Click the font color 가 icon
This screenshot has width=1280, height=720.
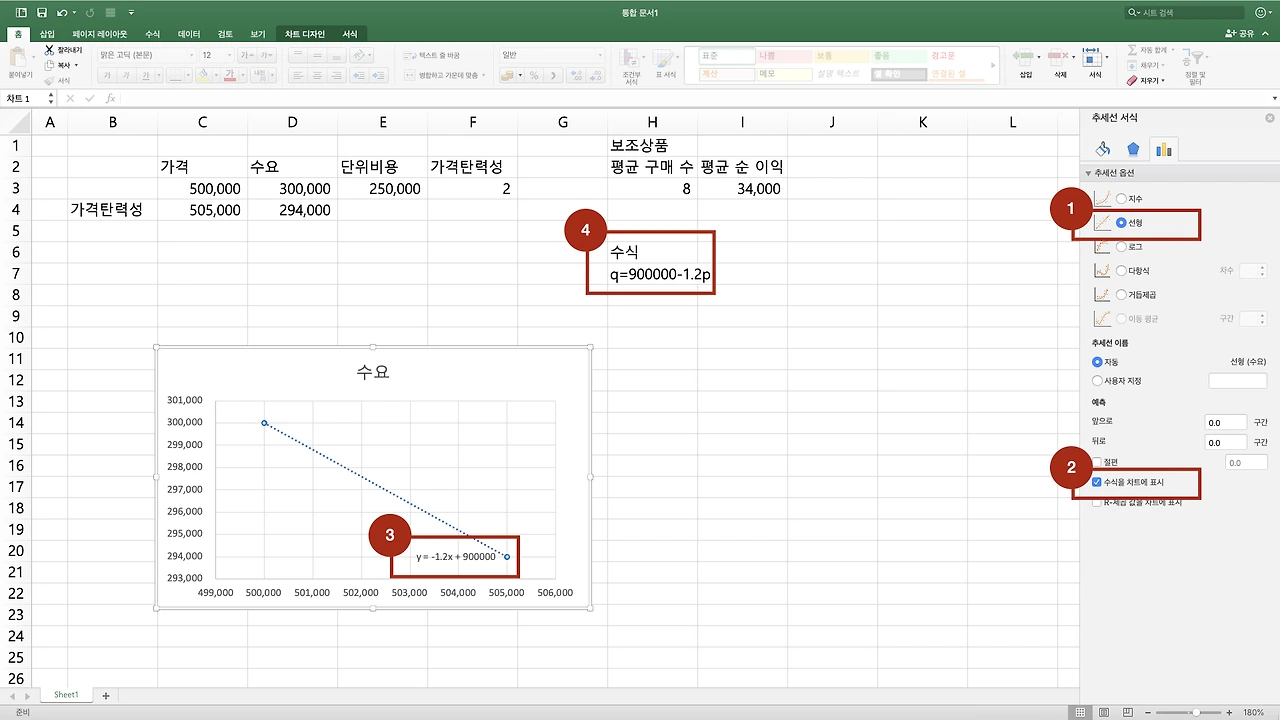(230, 75)
